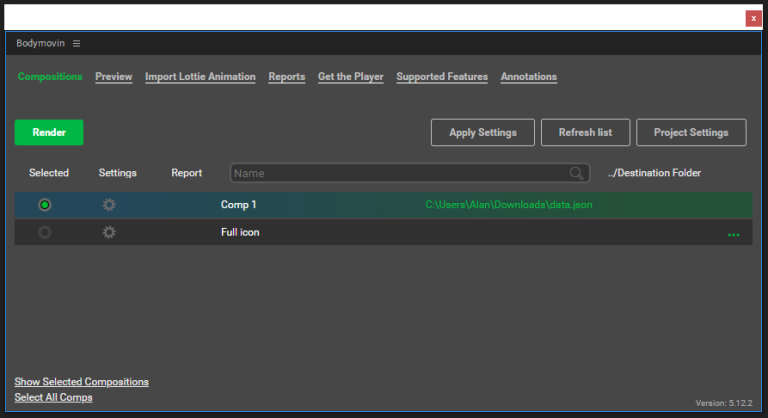Focus the Name search field
The image size is (768, 418).
click(409, 173)
